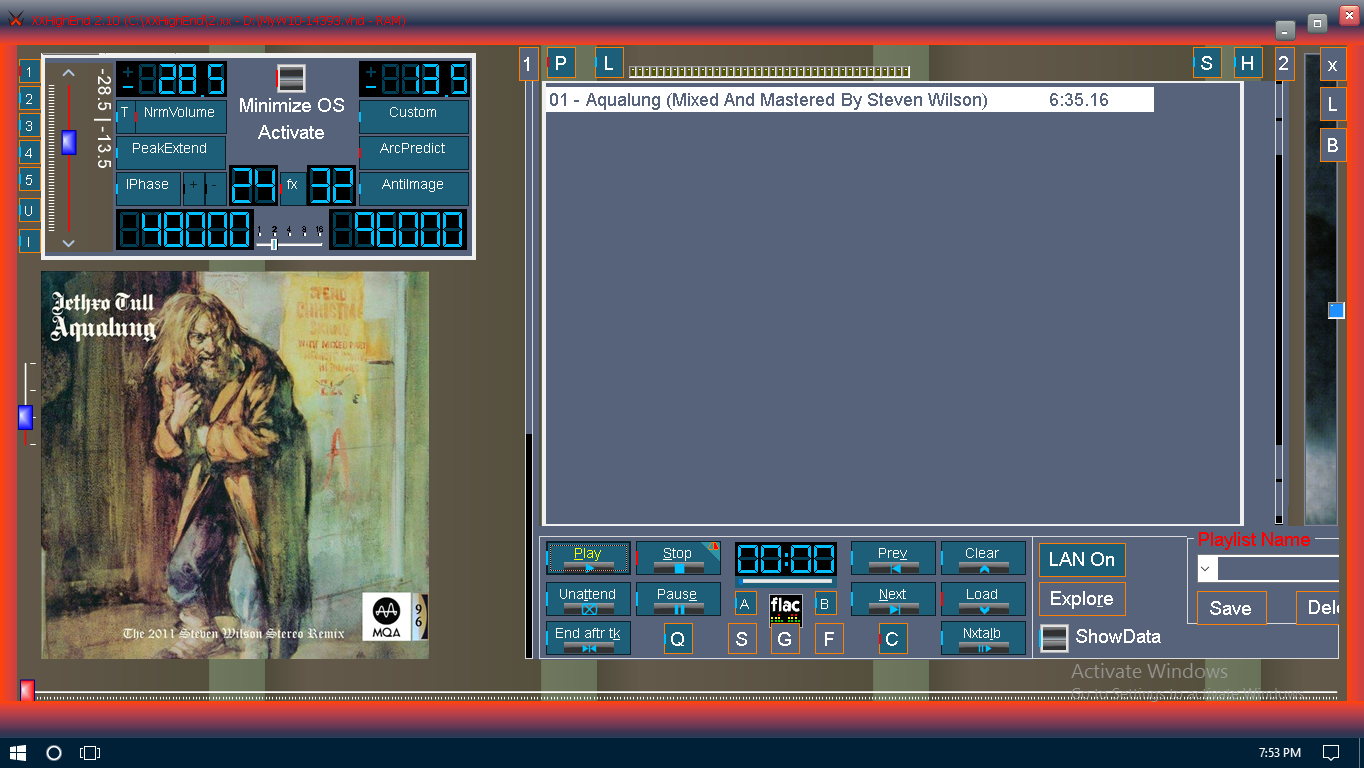
Task: Click the plus button beside IPhase
Action: point(193,188)
